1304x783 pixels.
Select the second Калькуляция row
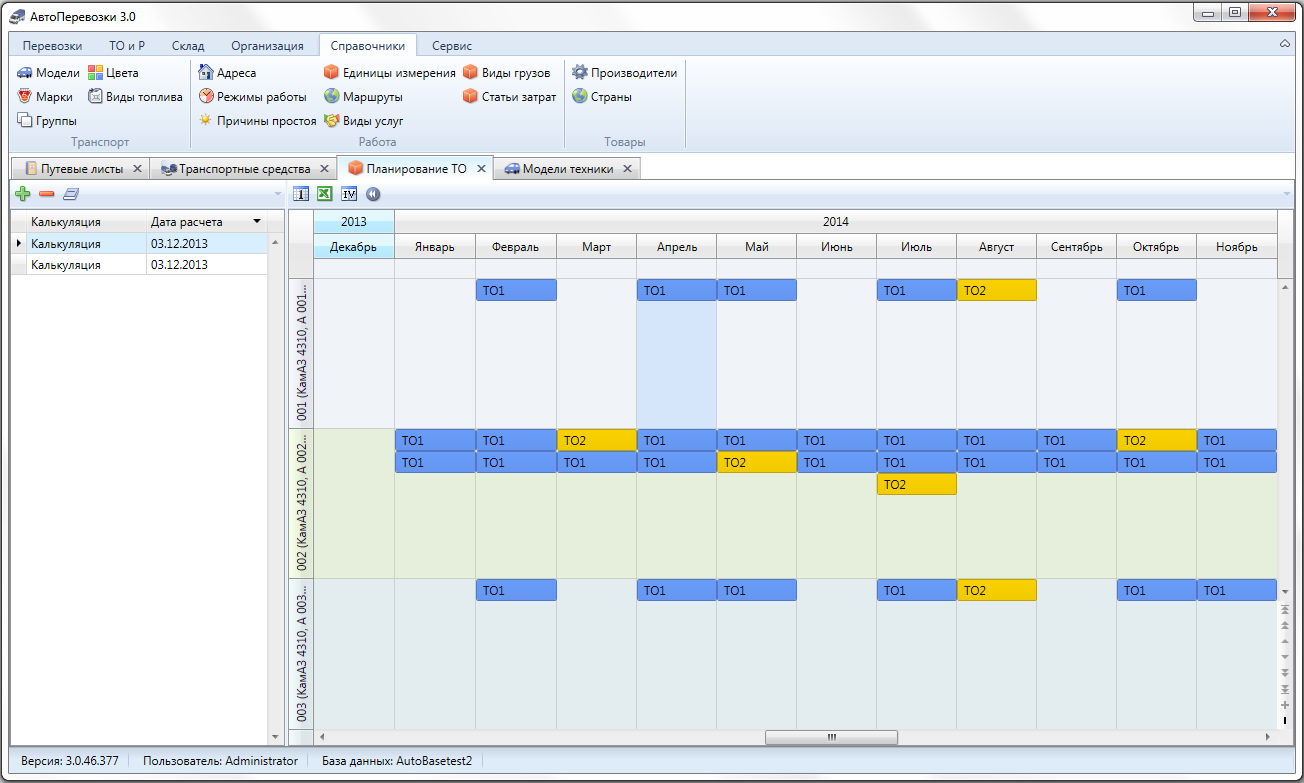(138, 265)
